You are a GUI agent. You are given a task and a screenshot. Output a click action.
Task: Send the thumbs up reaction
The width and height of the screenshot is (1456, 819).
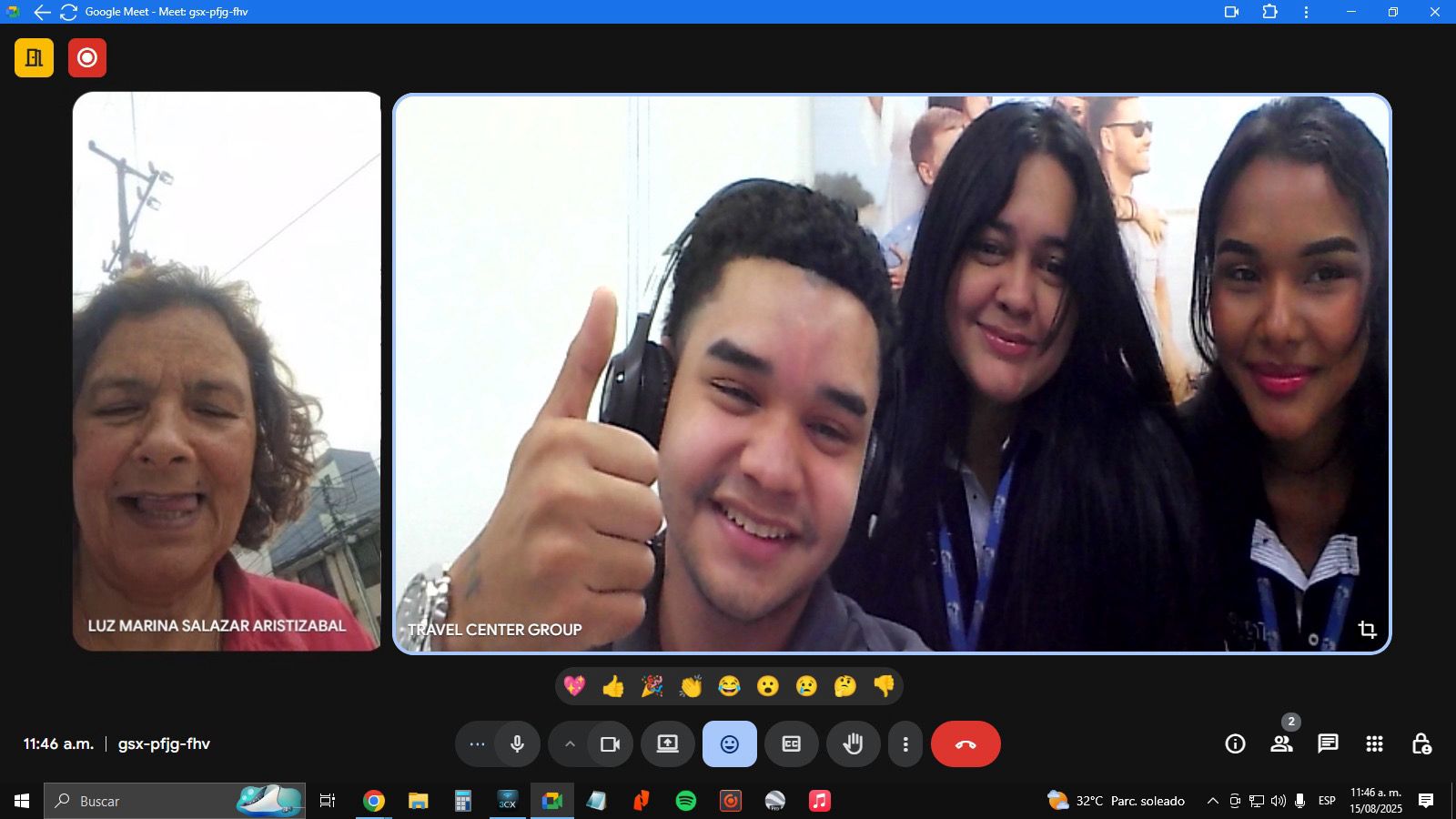[613, 686]
